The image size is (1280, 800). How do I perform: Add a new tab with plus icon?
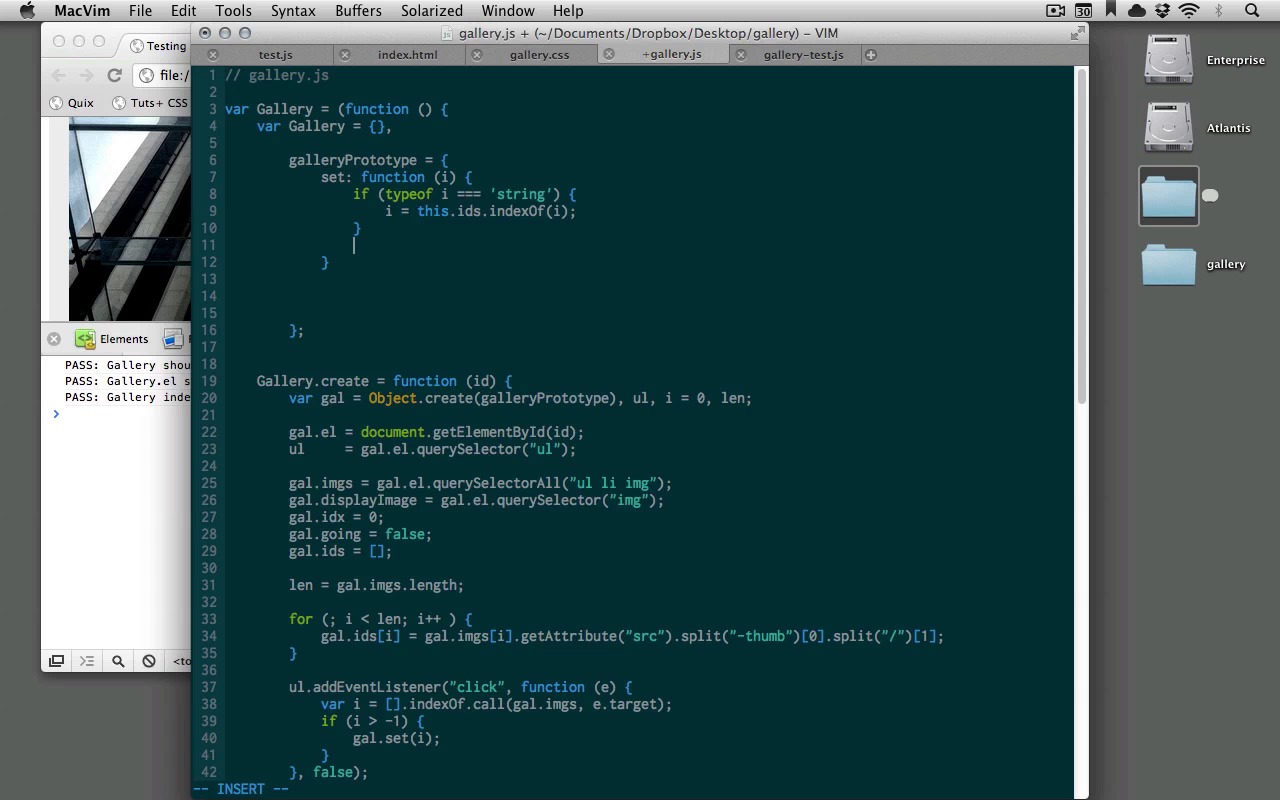871,55
